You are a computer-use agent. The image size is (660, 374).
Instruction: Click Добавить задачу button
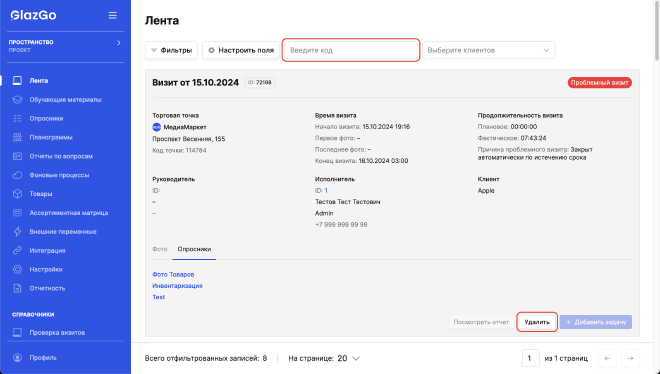(x=596, y=322)
